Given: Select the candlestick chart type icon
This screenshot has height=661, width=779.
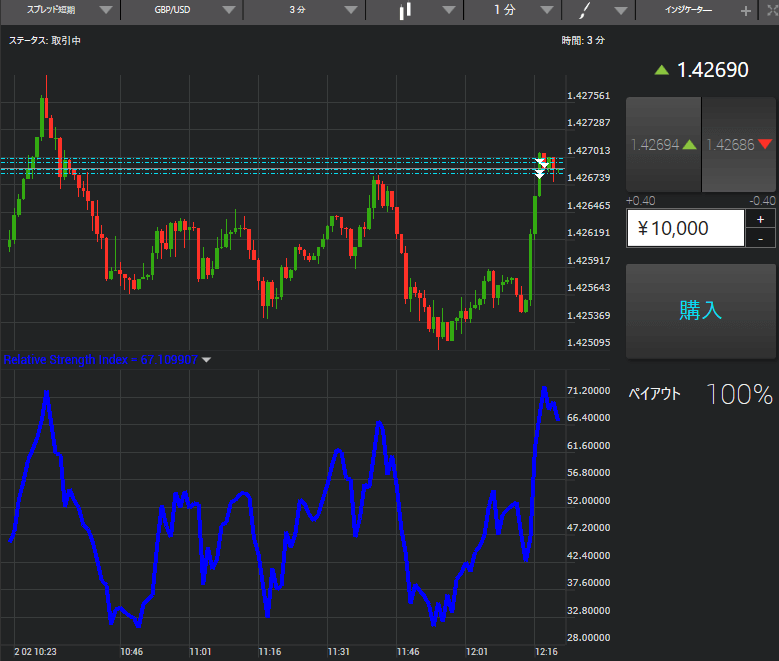Looking at the screenshot, I should pos(405,10).
